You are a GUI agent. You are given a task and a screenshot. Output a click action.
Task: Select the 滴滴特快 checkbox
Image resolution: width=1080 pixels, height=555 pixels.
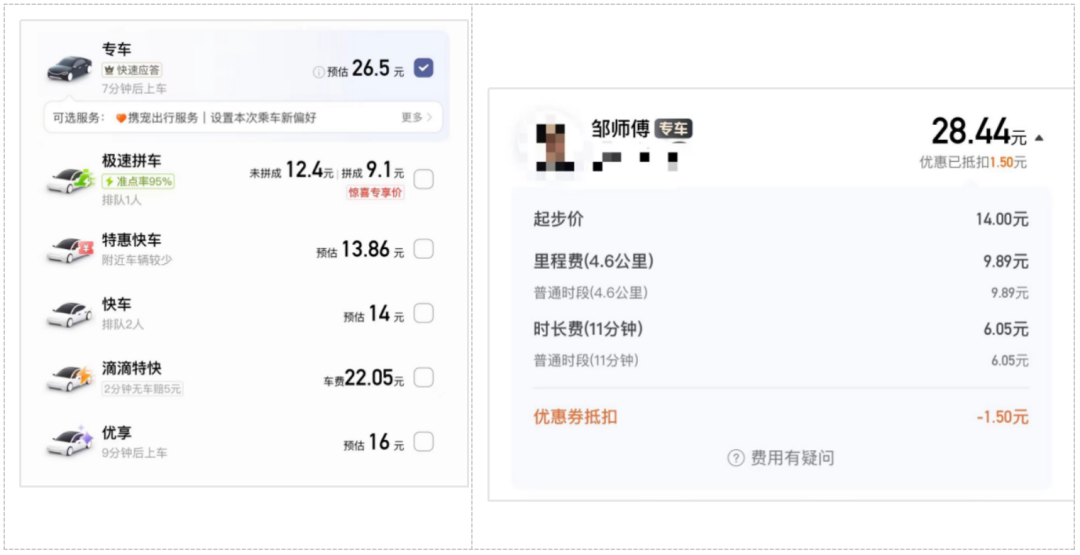[x=424, y=377]
